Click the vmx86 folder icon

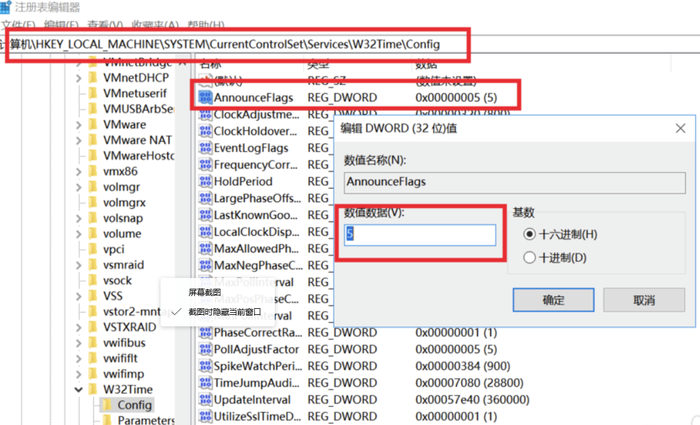tap(93, 171)
